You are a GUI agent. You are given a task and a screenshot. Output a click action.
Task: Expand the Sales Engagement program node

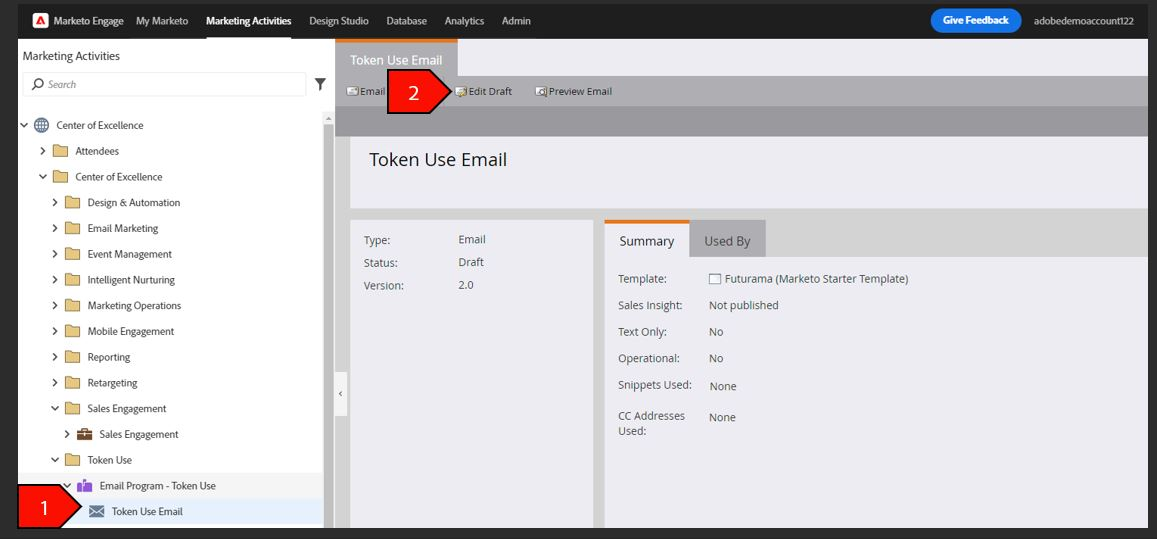(67, 434)
